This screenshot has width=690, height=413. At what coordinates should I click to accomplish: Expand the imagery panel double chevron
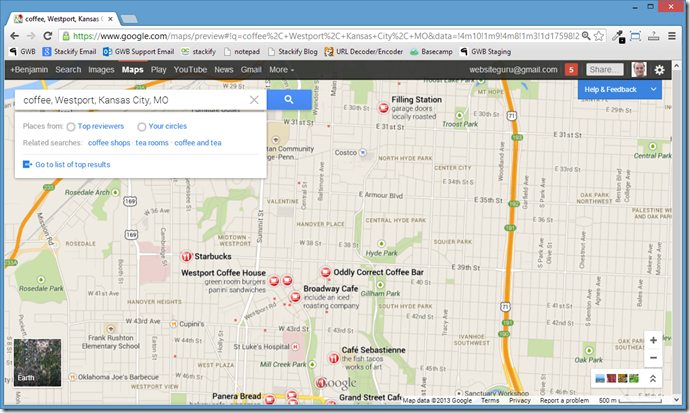(653, 378)
